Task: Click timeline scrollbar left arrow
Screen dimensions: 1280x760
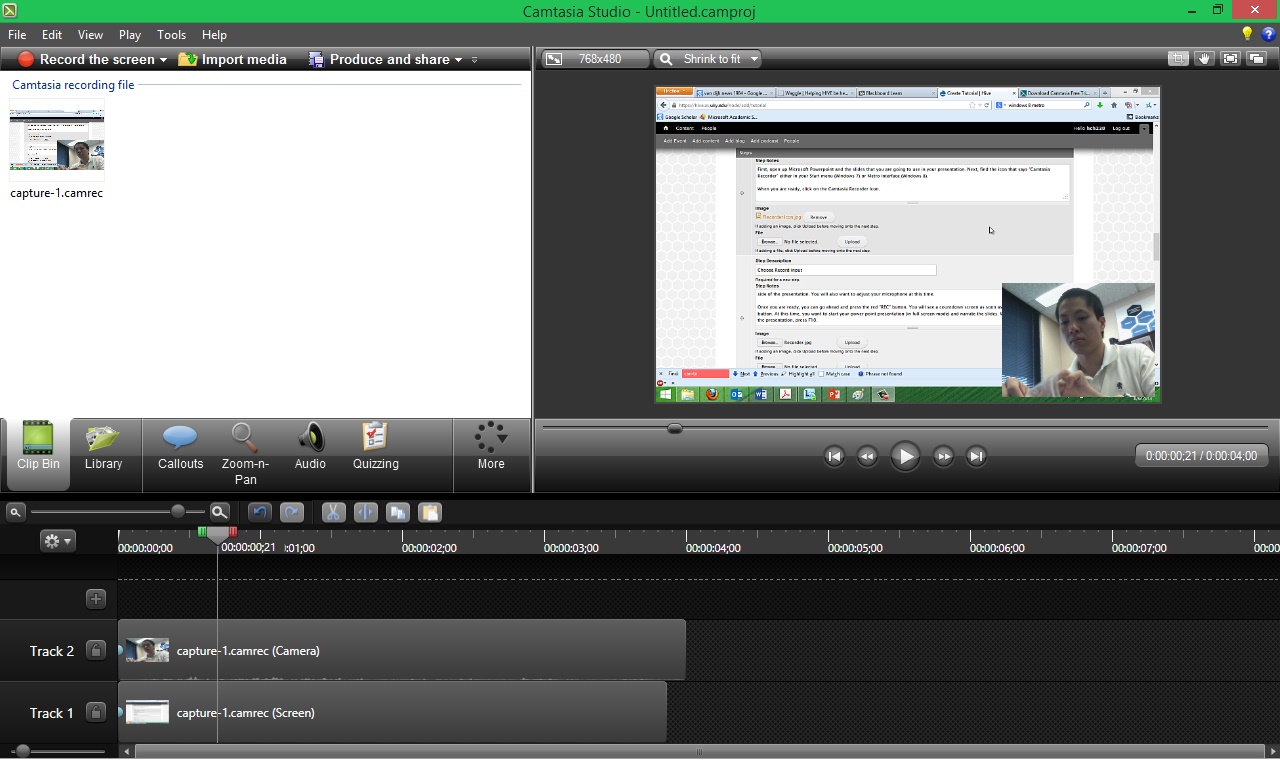Action: [x=126, y=751]
